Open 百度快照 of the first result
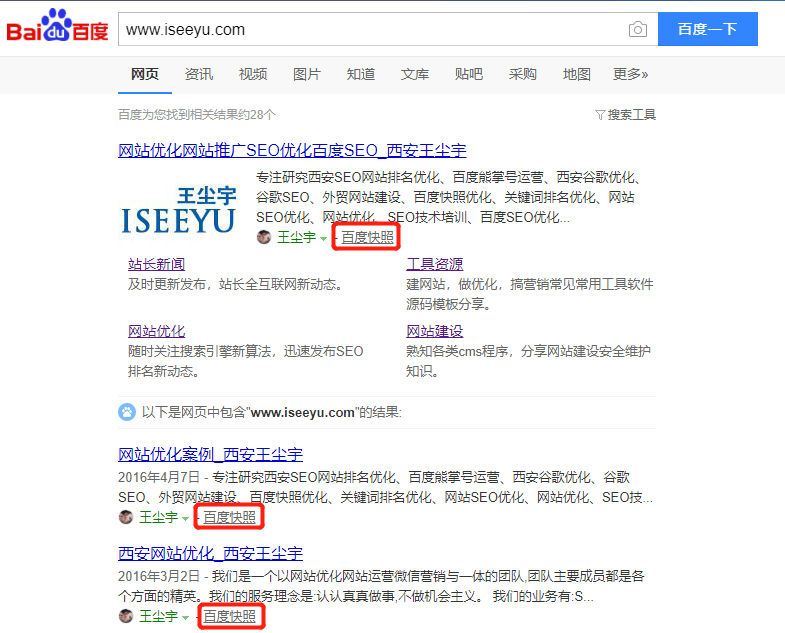Viewport: 785px width, 633px height. pos(367,237)
